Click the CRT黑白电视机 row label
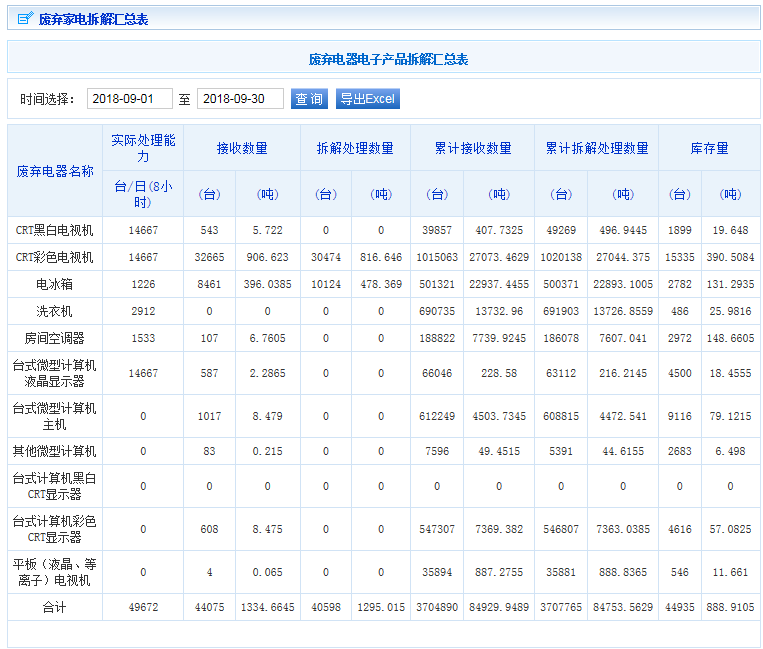Screen dimensions: 763x649 pyautogui.click(x=55, y=230)
